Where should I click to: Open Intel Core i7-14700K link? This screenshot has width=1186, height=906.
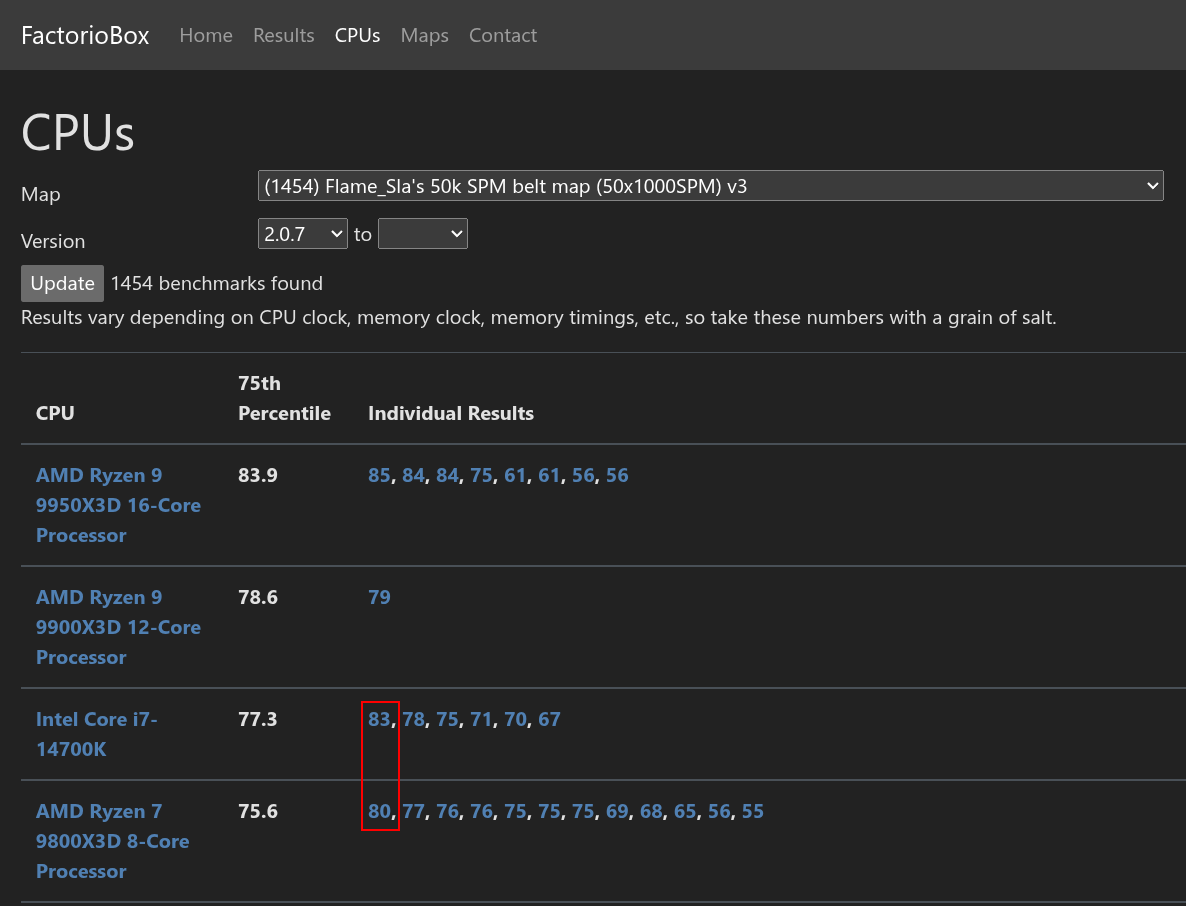point(97,734)
